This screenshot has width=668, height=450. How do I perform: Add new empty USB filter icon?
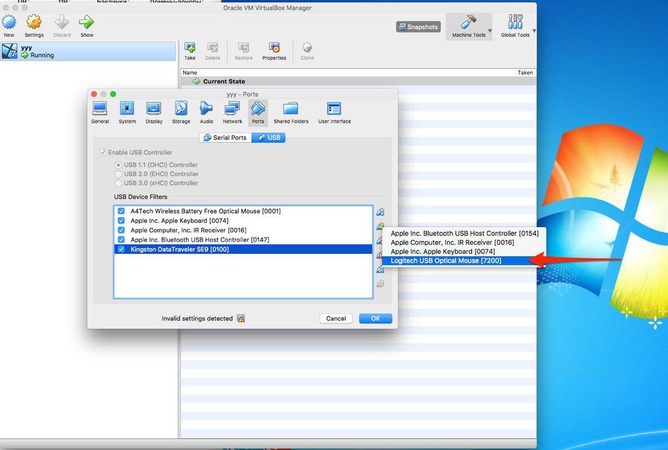(x=380, y=212)
